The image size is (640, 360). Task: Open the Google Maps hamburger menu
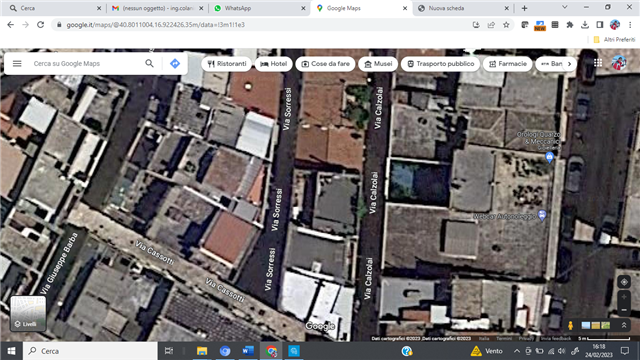17,64
